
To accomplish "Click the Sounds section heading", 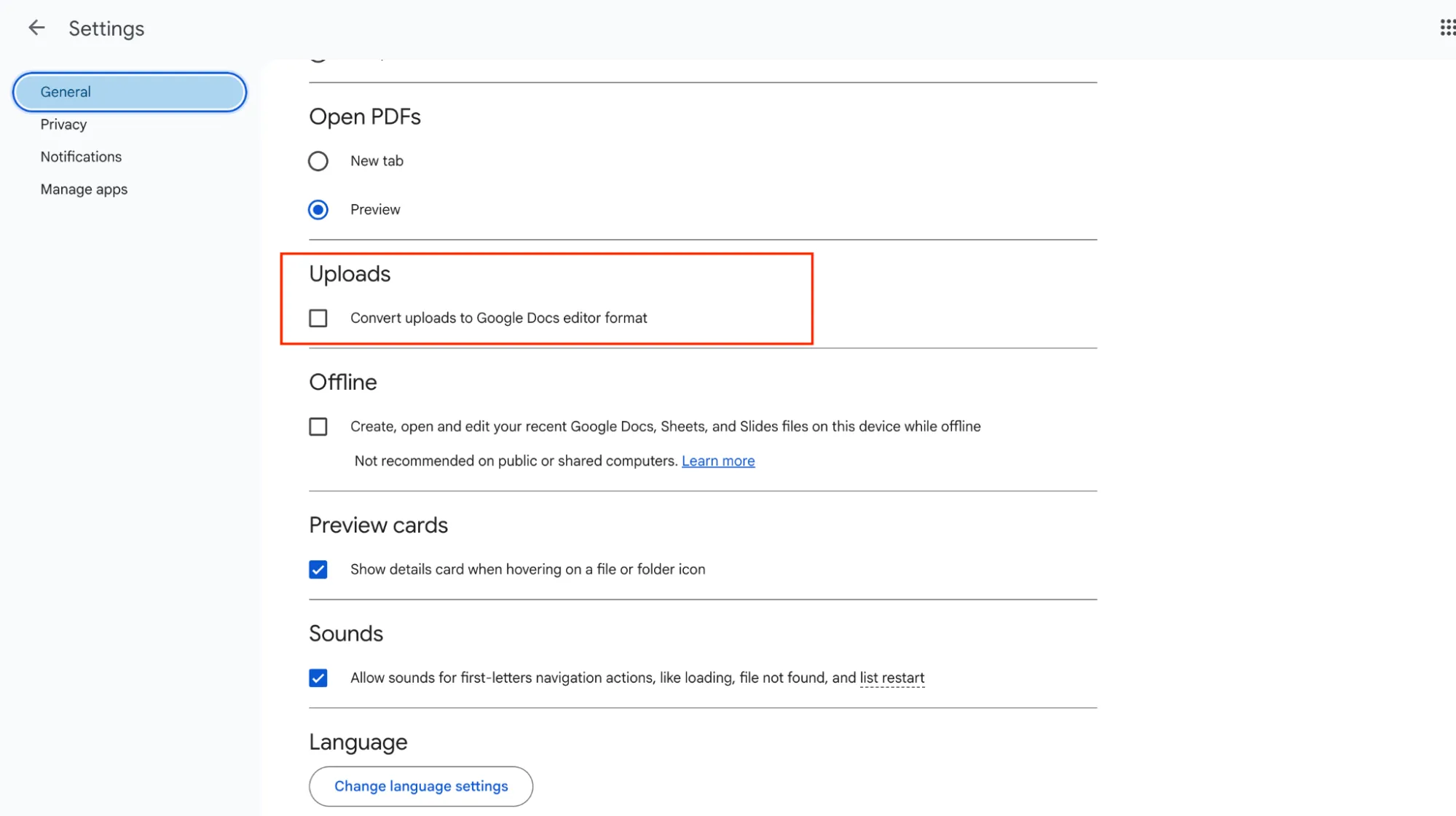I will pyautogui.click(x=346, y=633).
